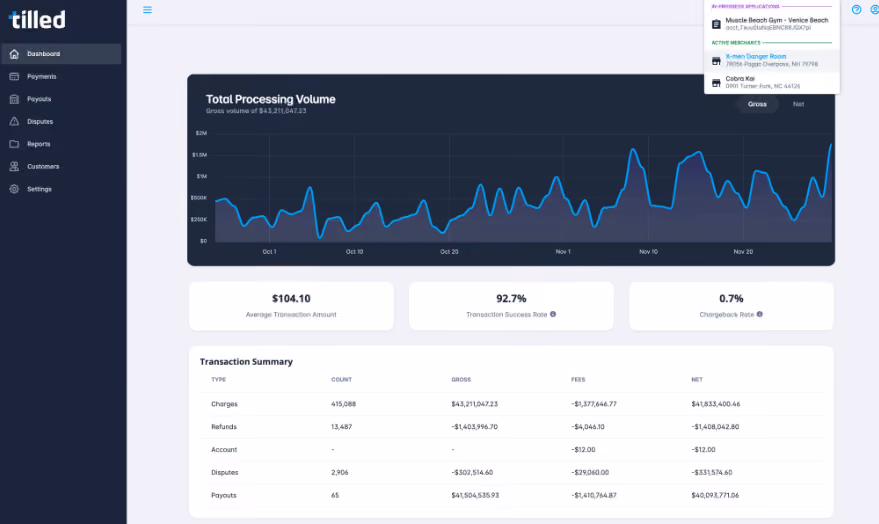Screen dimensions: 879x524
Task: Select Muscle Beach Gym - Venice Beach application
Action: 772,24
